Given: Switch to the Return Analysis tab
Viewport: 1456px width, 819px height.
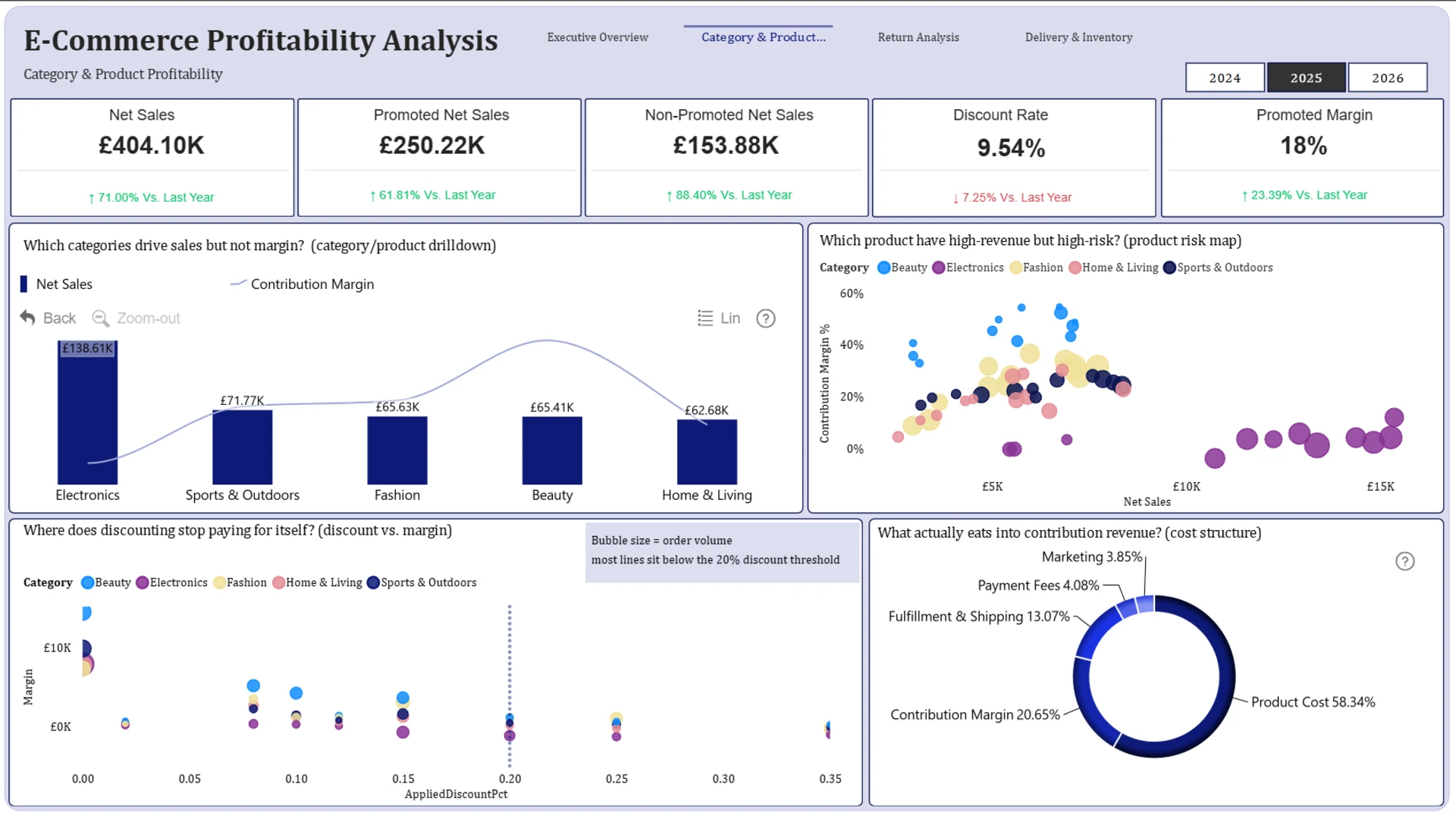Looking at the screenshot, I should tap(918, 37).
